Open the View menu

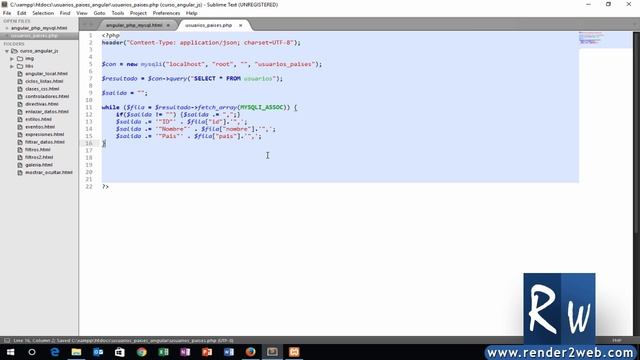pos(82,13)
